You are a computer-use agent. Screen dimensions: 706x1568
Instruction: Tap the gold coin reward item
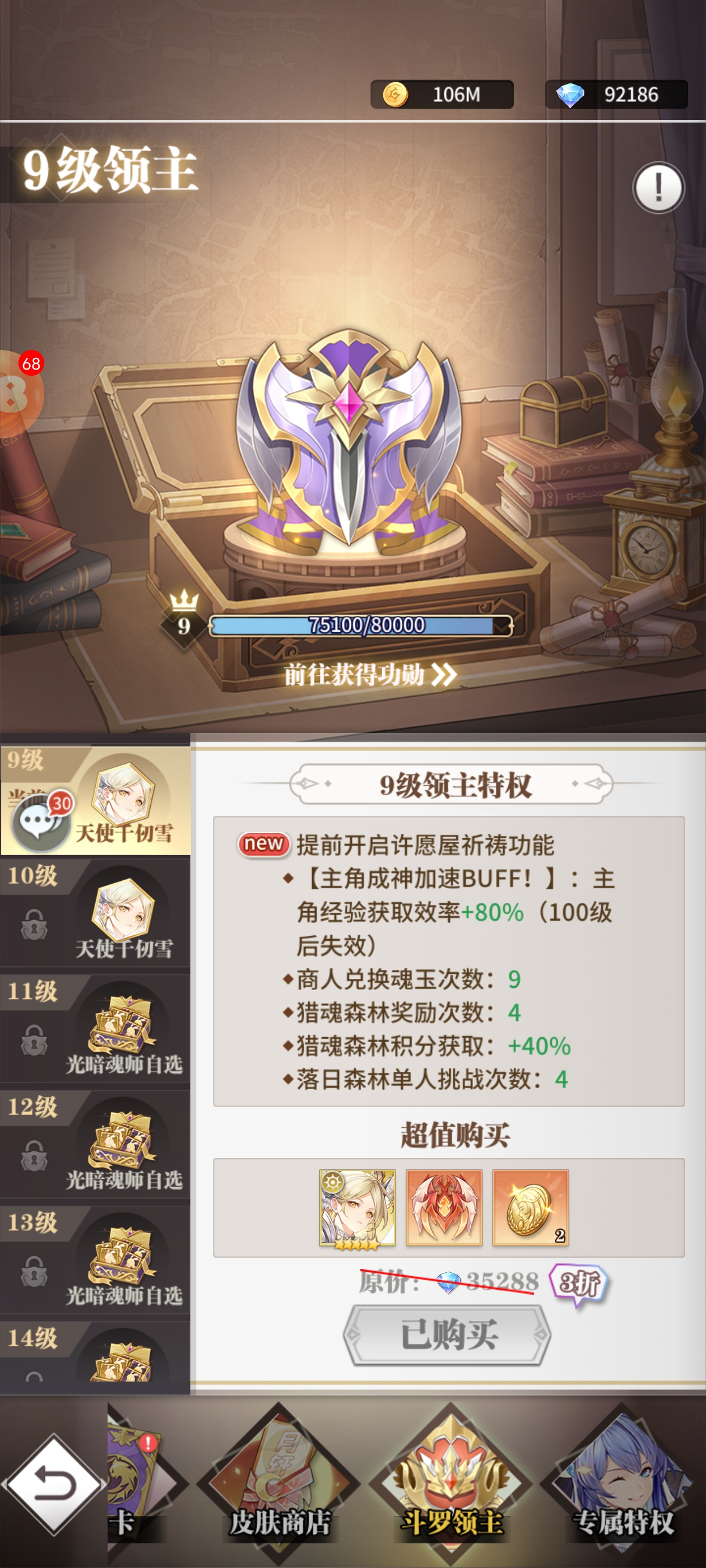(x=530, y=1208)
